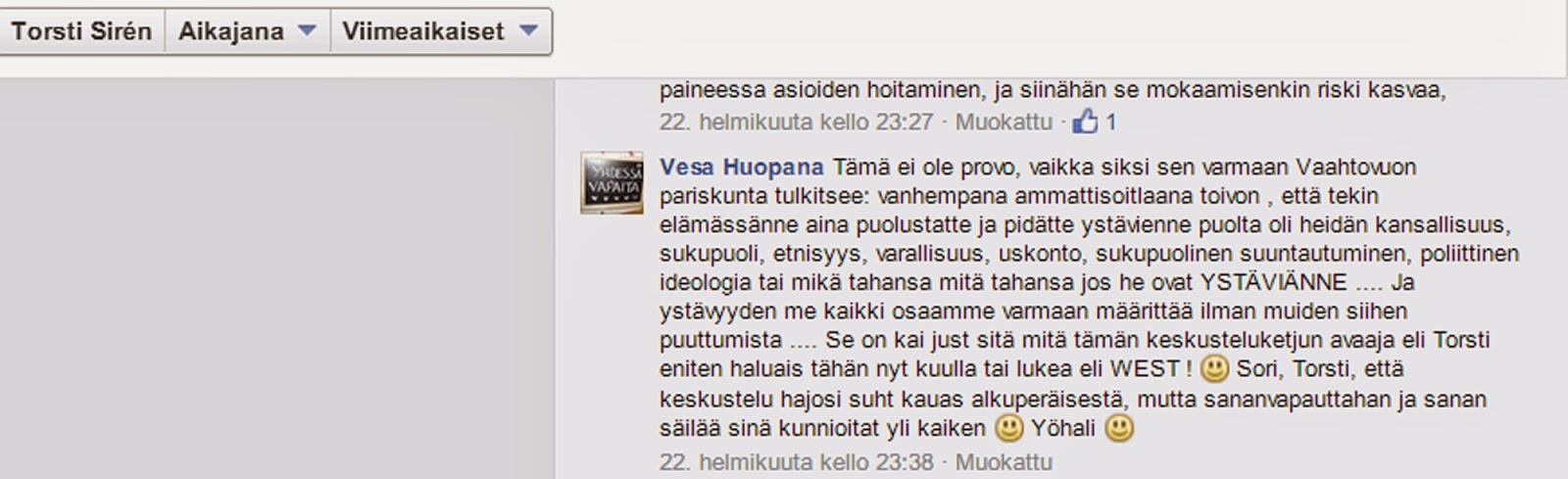
Task: Open Vesa Huopana's profile picture
Action: click(x=612, y=183)
